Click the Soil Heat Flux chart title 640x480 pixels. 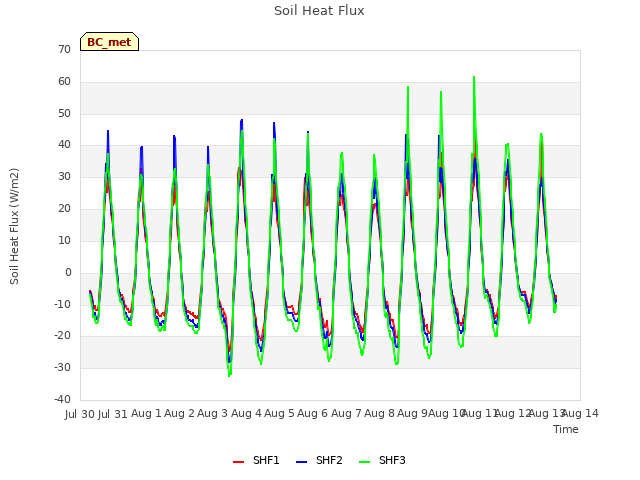point(319,11)
